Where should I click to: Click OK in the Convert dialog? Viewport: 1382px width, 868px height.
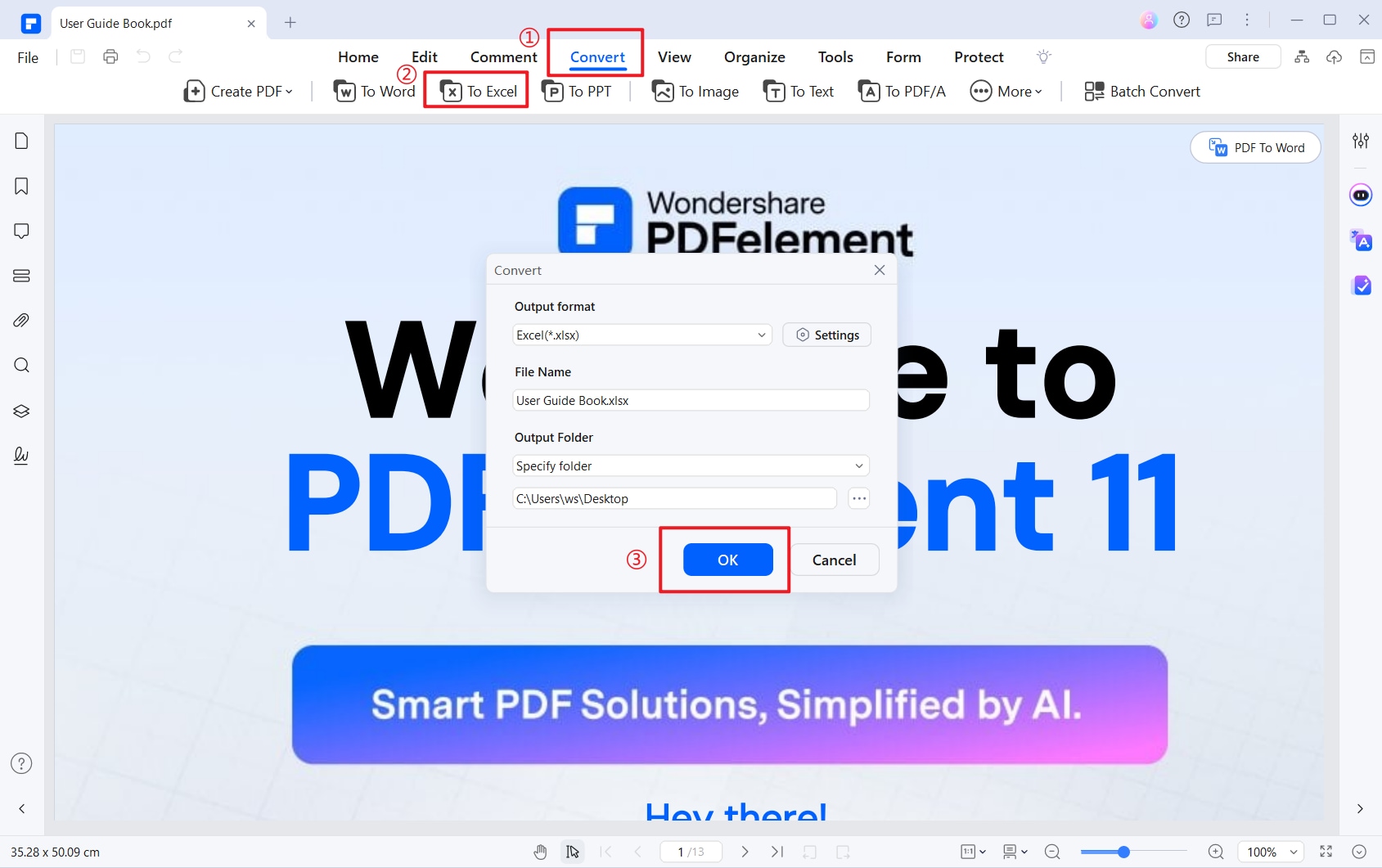pyautogui.click(x=728, y=560)
